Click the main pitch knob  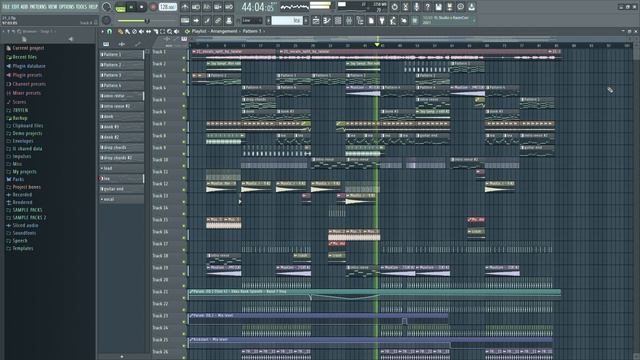click(x=106, y=20)
